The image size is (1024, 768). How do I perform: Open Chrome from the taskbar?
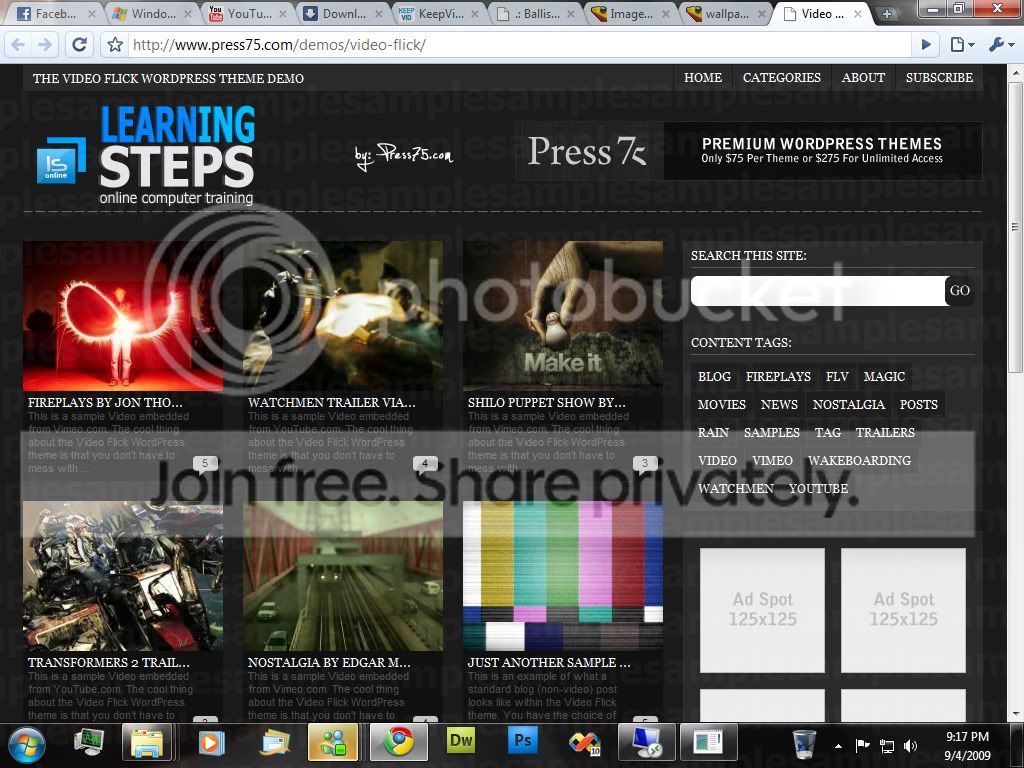click(398, 743)
